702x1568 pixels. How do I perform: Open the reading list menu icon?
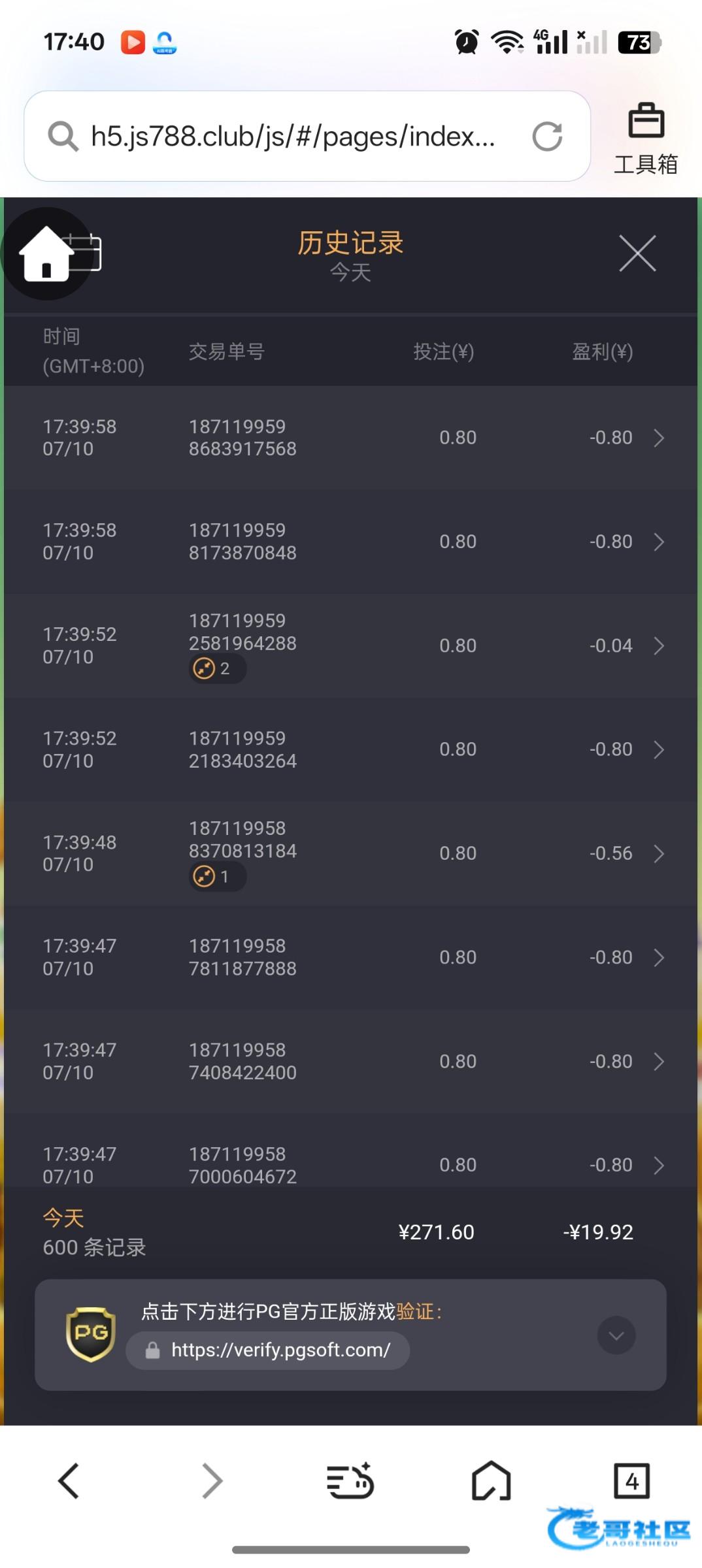(x=350, y=1480)
